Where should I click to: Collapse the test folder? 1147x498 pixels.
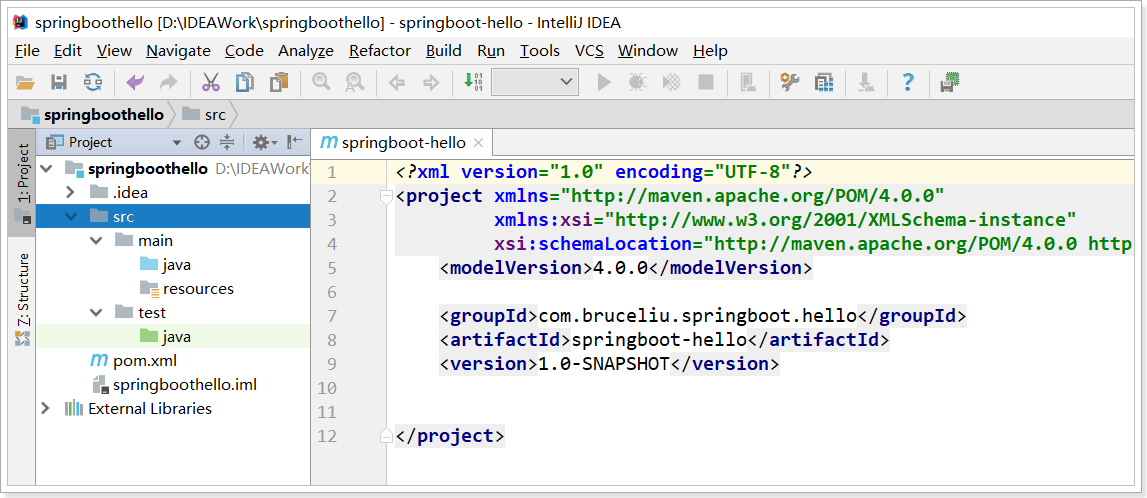96,313
